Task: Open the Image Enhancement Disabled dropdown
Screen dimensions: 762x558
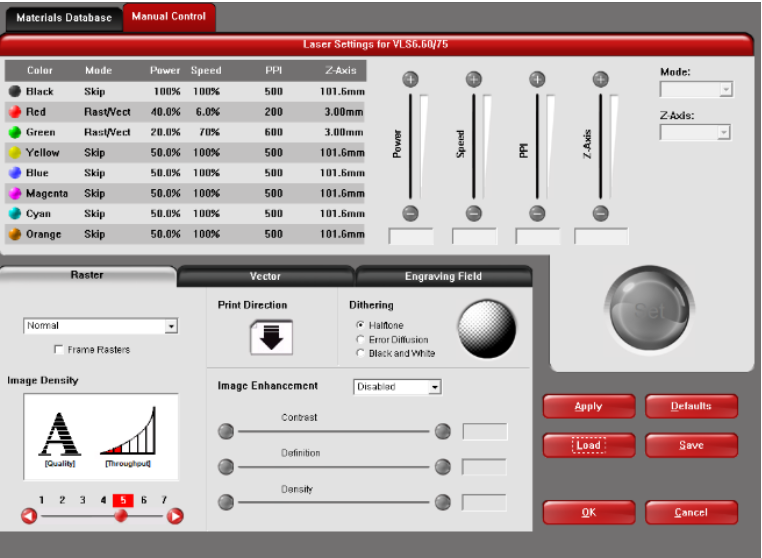Action: pos(398,387)
